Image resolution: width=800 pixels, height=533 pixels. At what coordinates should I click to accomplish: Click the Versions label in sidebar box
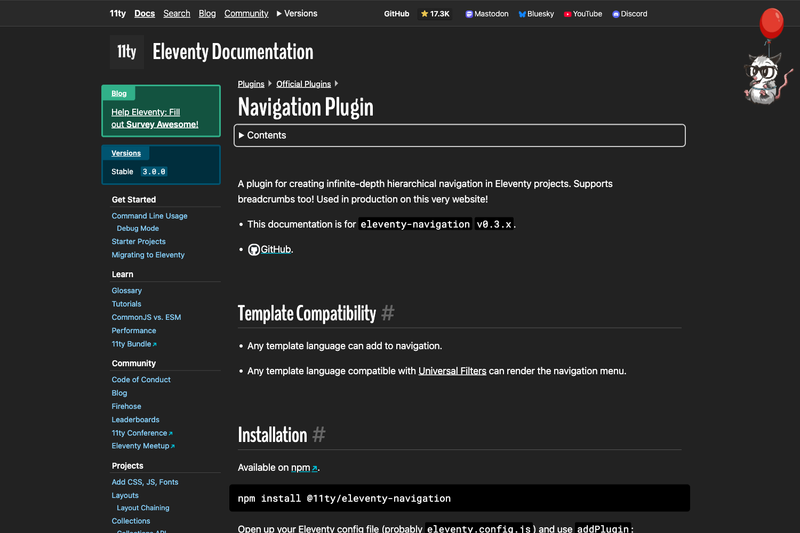(126, 153)
